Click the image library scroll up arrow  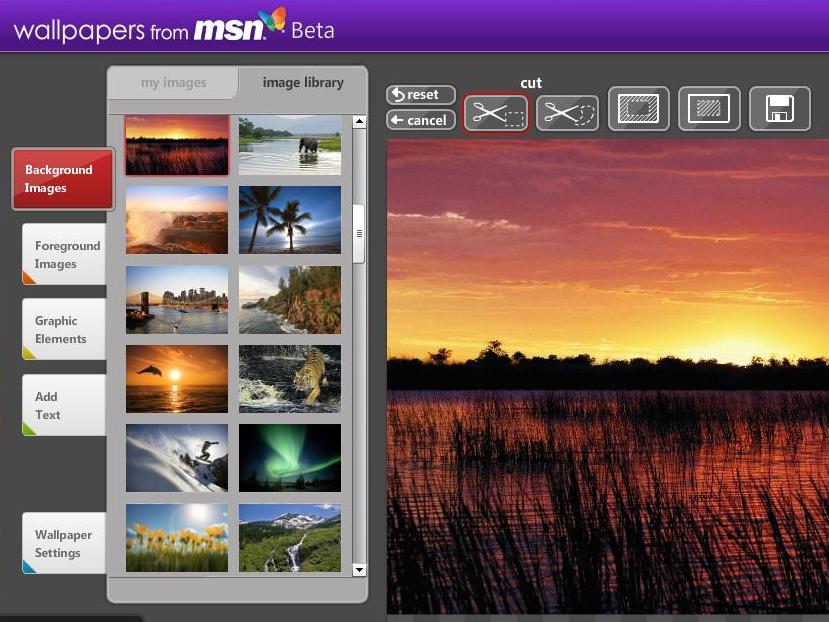(x=360, y=122)
